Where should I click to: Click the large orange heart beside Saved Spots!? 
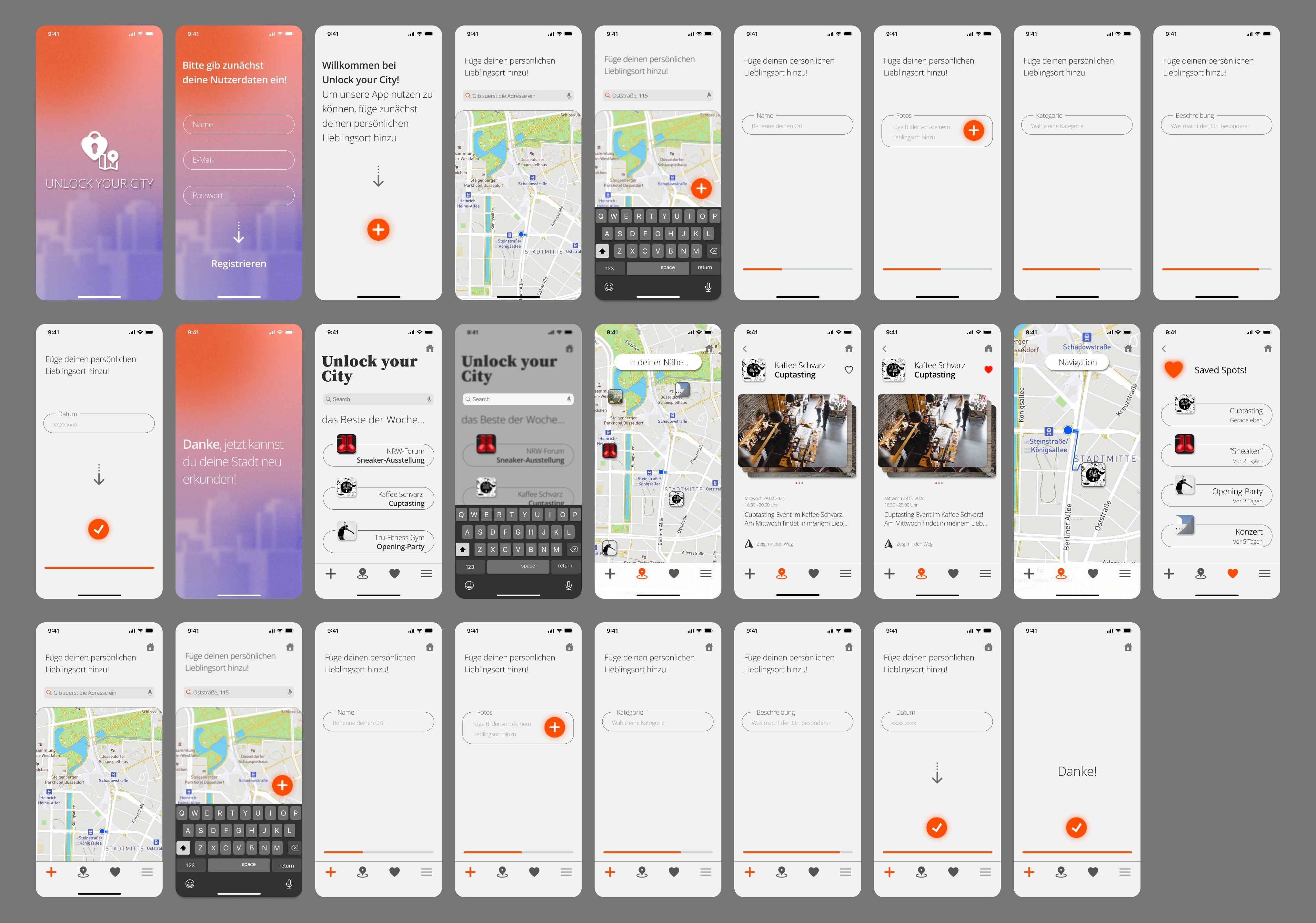1173,370
